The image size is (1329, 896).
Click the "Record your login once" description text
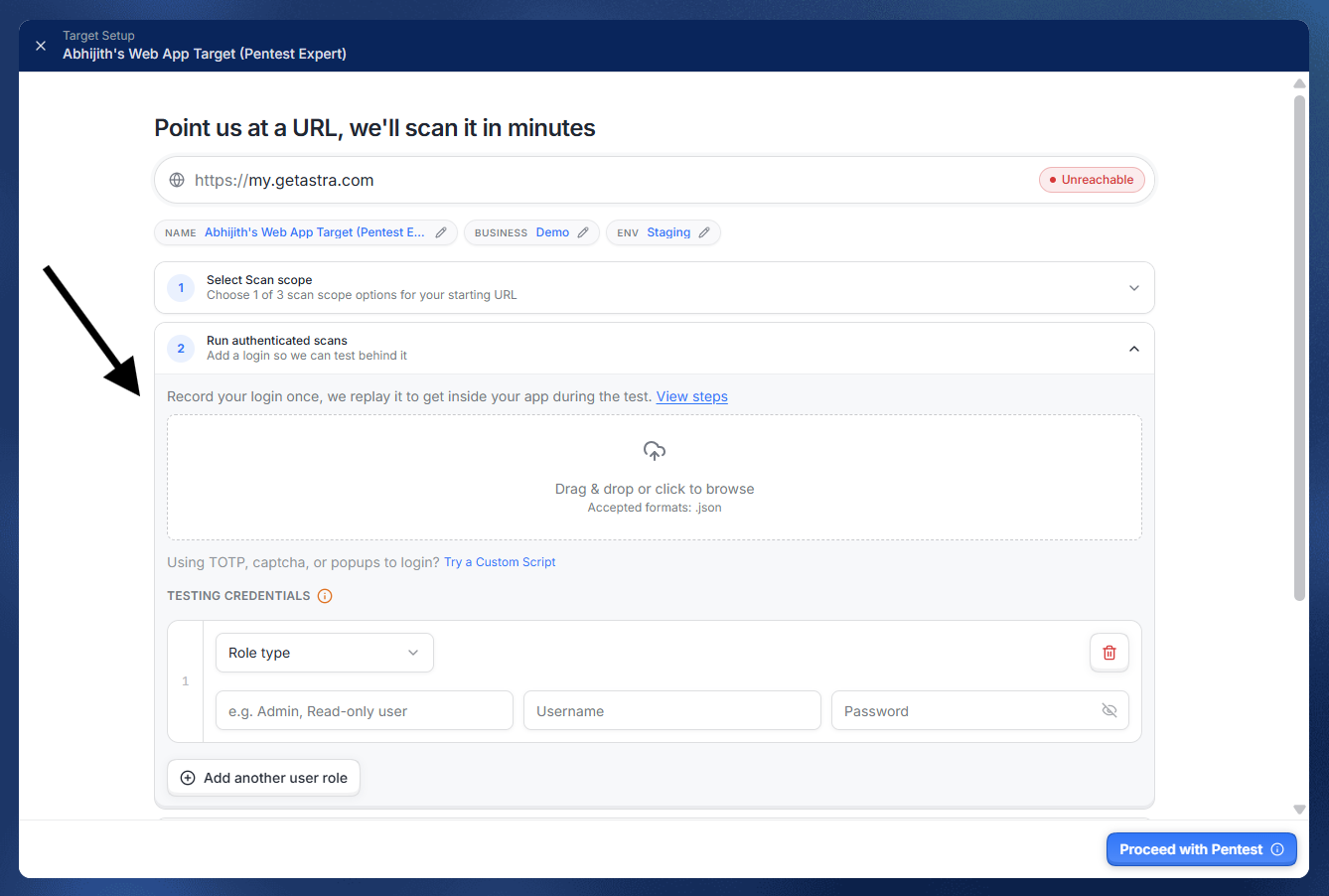[x=409, y=396]
